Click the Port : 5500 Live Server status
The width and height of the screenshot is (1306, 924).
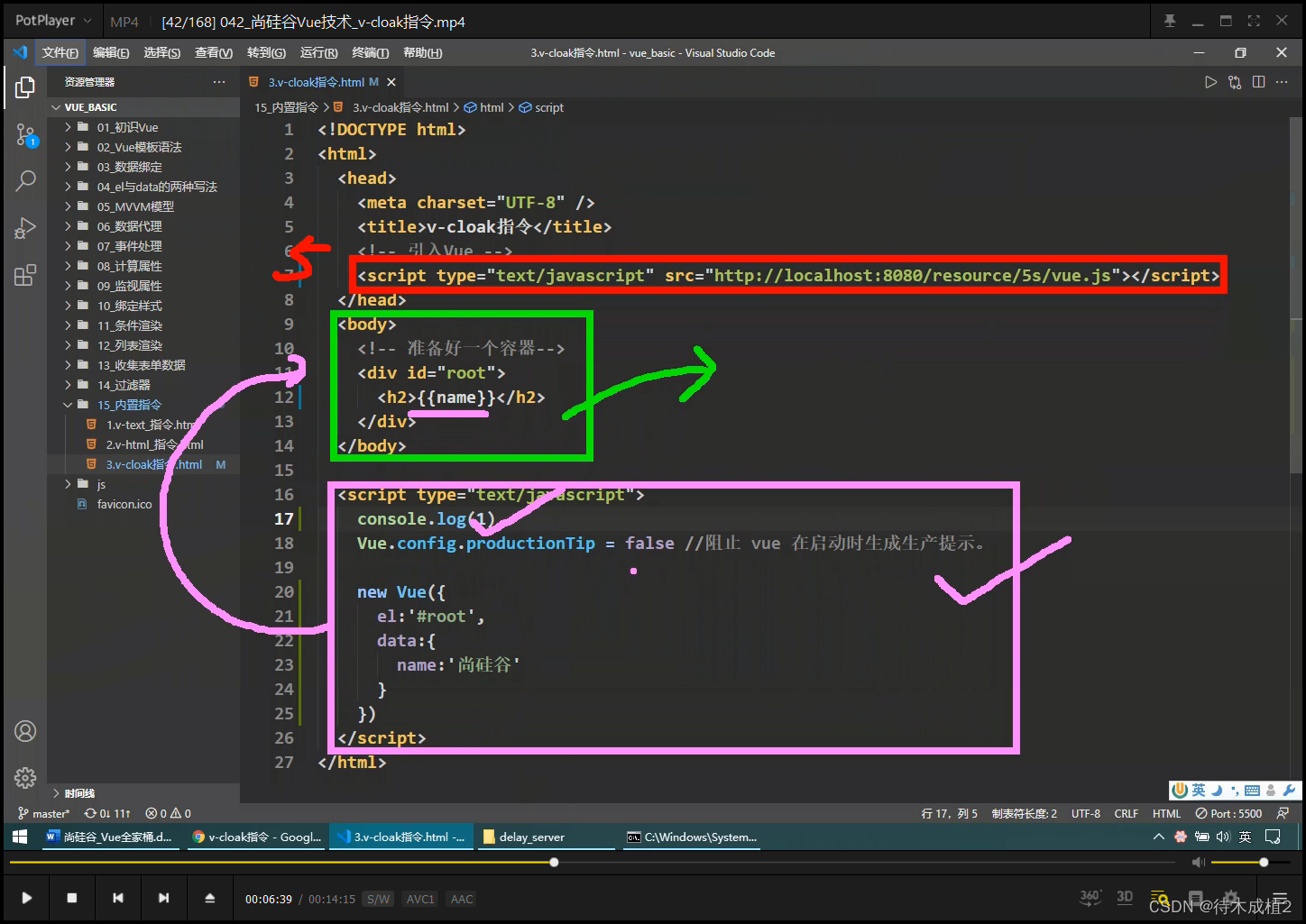click(1228, 813)
